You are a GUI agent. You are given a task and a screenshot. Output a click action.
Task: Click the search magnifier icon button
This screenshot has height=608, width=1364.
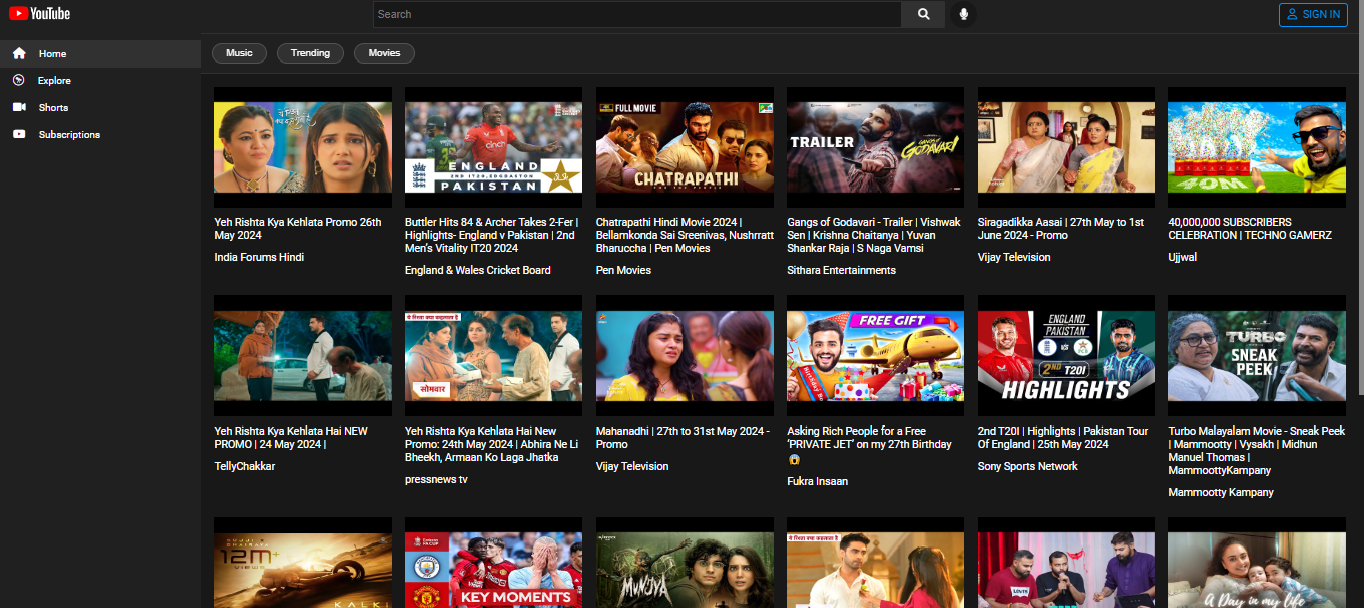[x=923, y=14]
